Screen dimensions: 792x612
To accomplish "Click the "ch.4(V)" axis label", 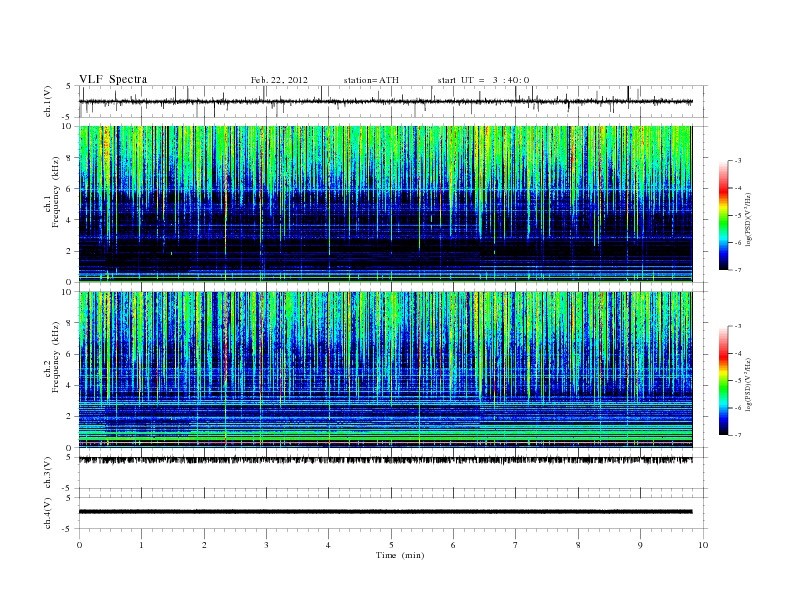I will pyautogui.click(x=47, y=513).
